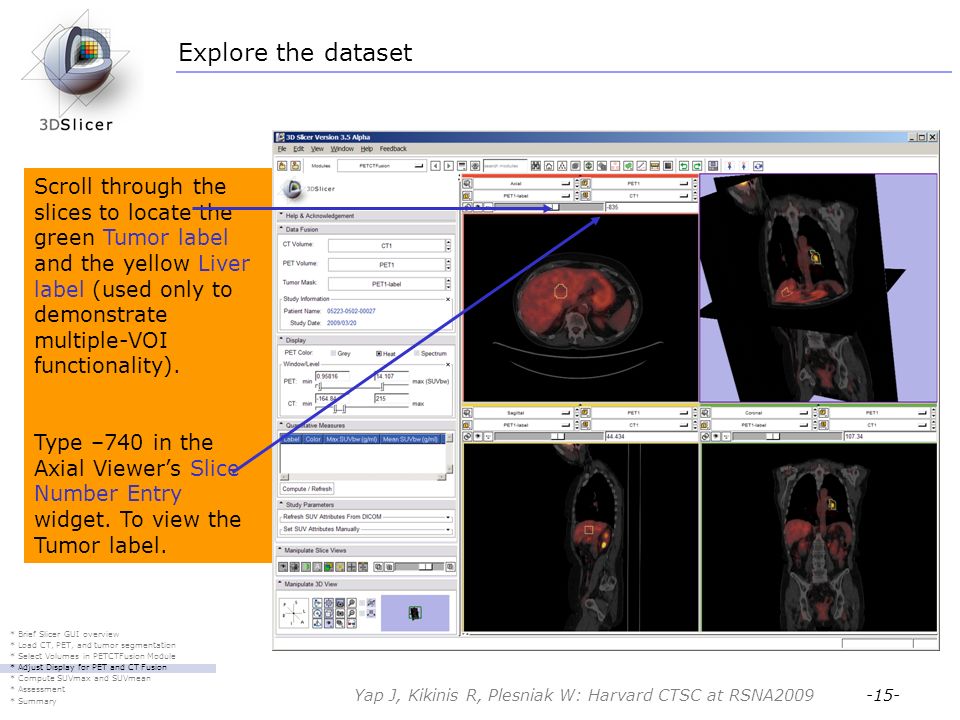Open the Axial orientation dropdown
The image size is (960, 720).
coord(522,183)
